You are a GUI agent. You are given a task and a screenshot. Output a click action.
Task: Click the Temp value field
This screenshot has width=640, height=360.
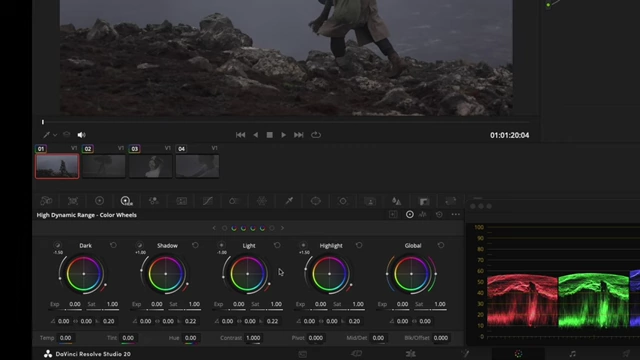(66, 338)
